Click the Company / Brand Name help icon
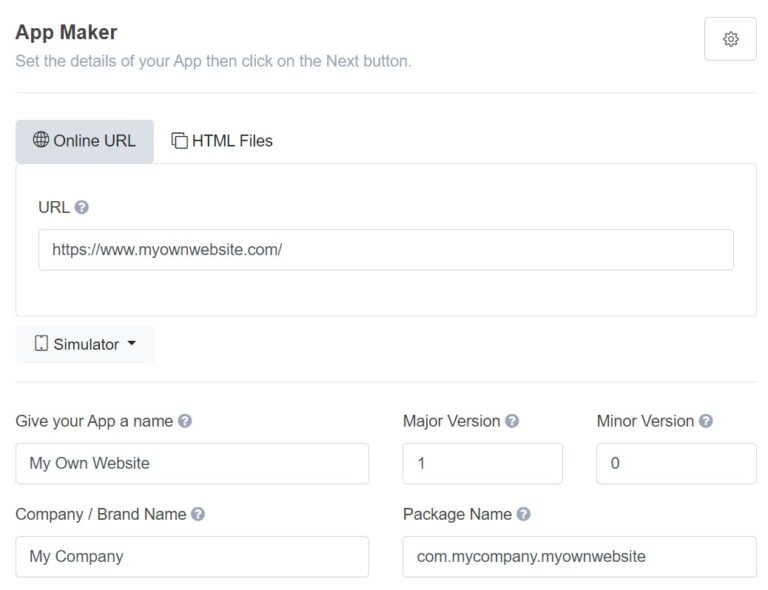Viewport: 768px width, 590px height. (x=198, y=514)
